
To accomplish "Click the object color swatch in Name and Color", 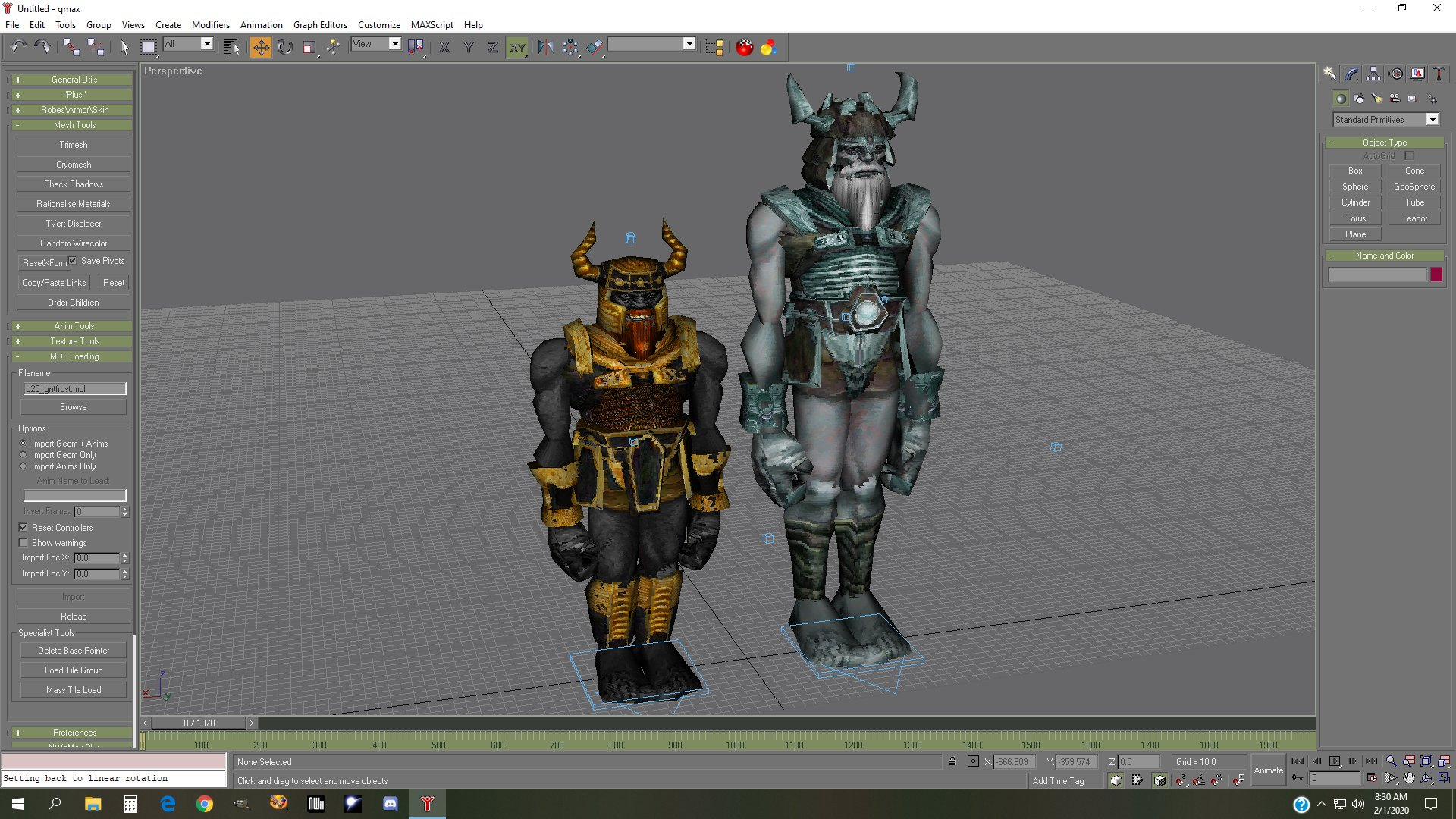I will tap(1436, 275).
